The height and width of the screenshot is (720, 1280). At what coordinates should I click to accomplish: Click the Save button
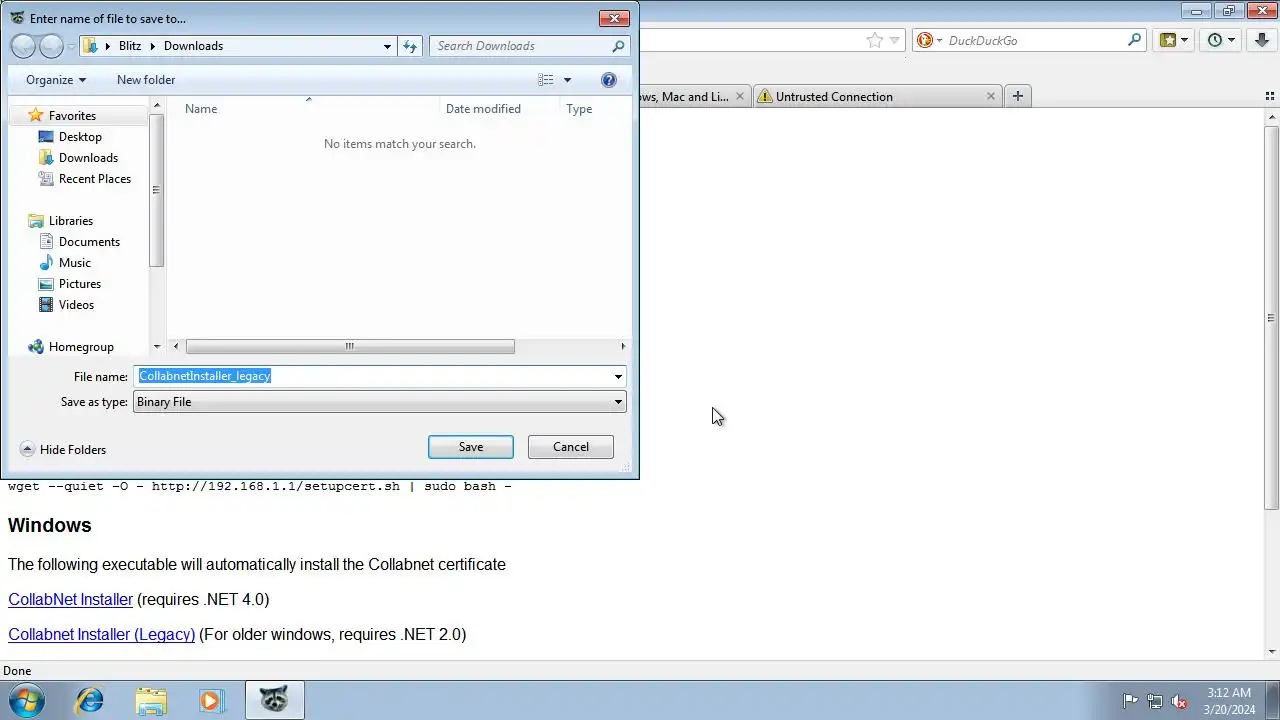pos(471,447)
